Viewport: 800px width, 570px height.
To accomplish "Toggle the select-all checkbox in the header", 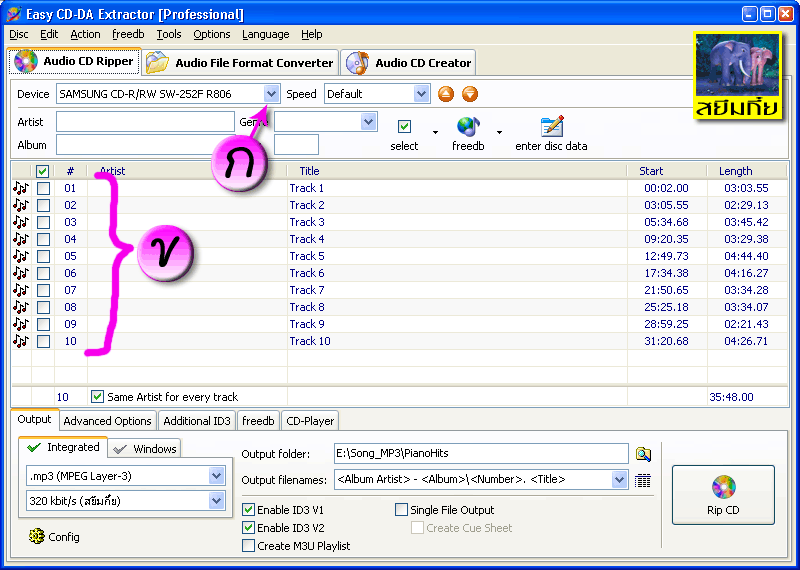I will (43, 171).
